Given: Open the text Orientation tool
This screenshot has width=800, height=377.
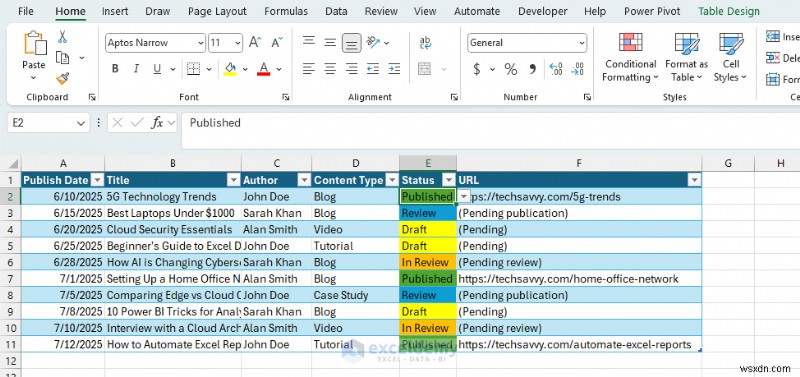Looking at the screenshot, I should (x=373, y=42).
